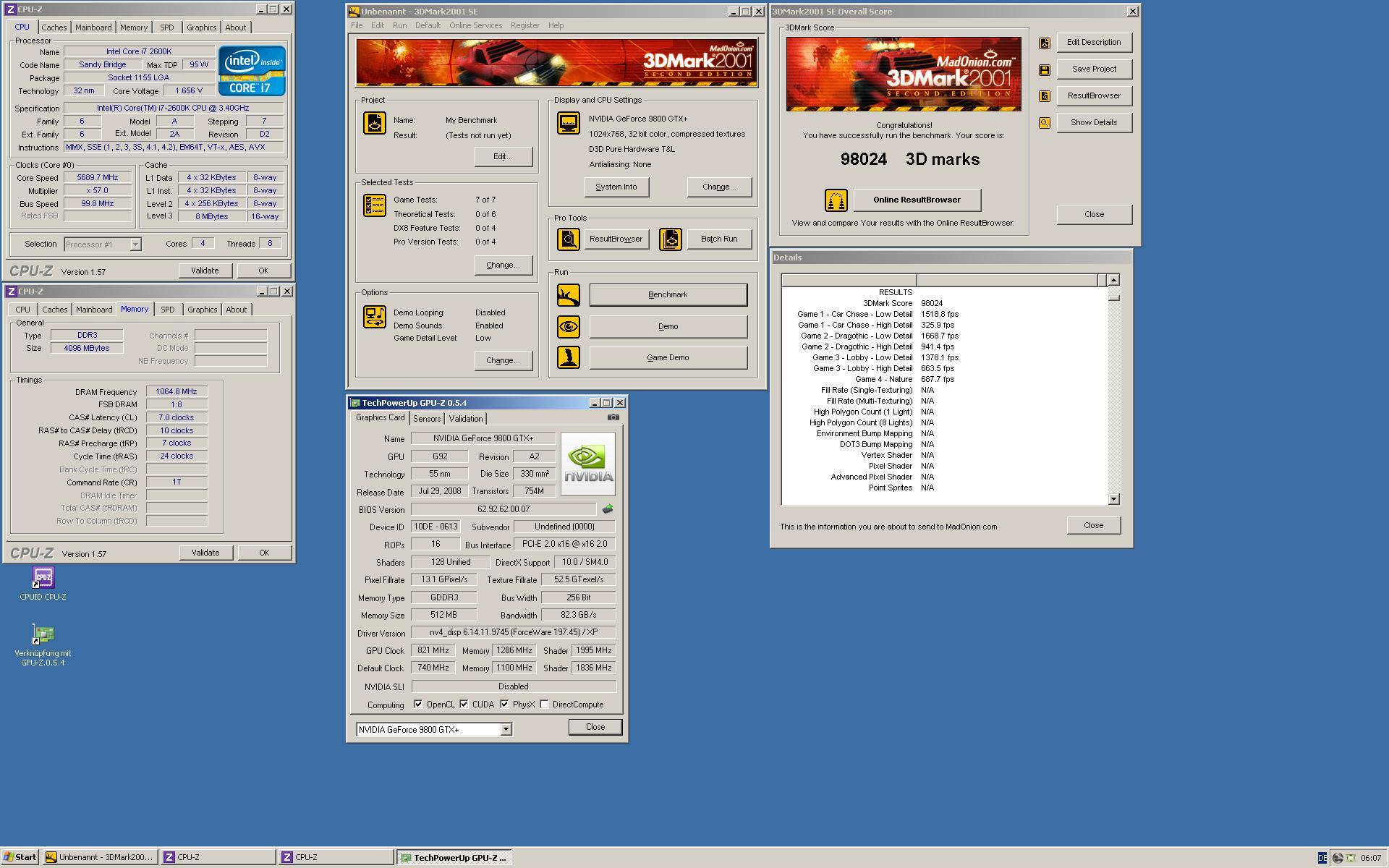The height and width of the screenshot is (868, 1389).
Task: Click Batch Run button
Action: click(x=719, y=239)
